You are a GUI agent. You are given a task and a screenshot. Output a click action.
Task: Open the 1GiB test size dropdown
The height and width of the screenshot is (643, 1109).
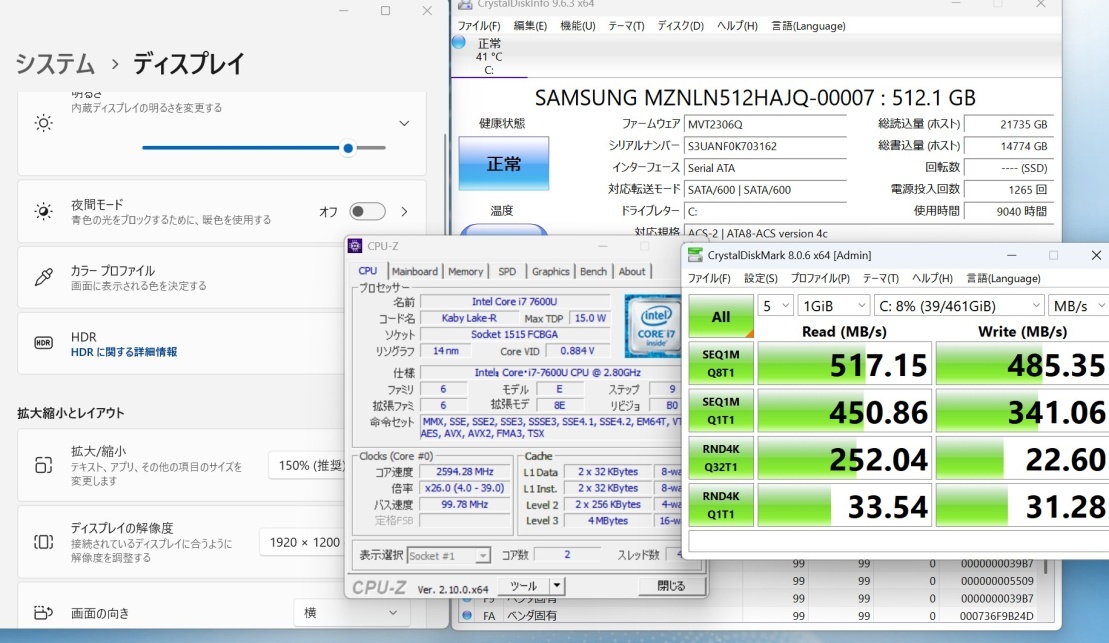[x=832, y=305]
